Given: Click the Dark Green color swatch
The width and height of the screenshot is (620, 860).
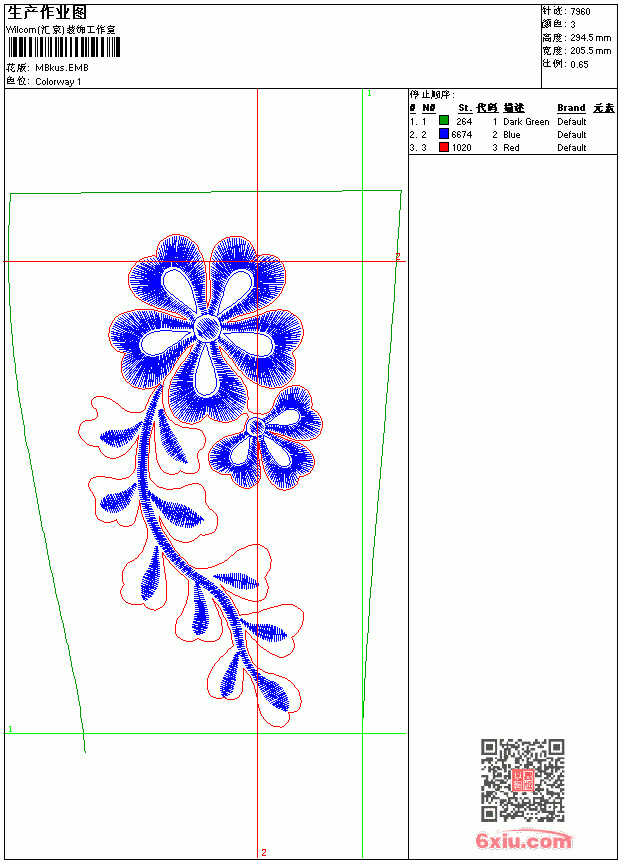Looking at the screenshot, I should coord(444,121).
